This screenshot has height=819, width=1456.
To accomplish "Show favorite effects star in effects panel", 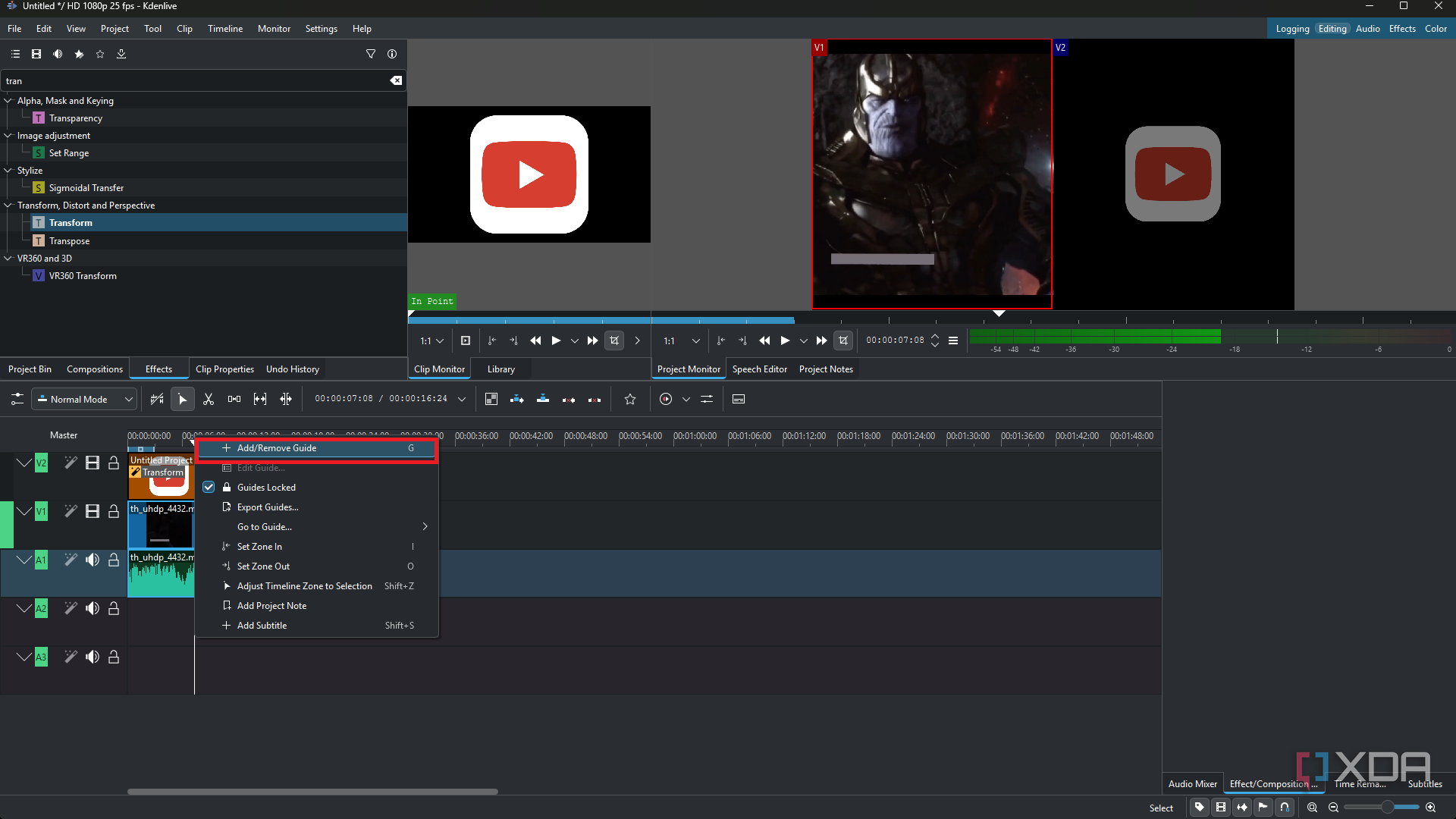I will pos(100,54).
